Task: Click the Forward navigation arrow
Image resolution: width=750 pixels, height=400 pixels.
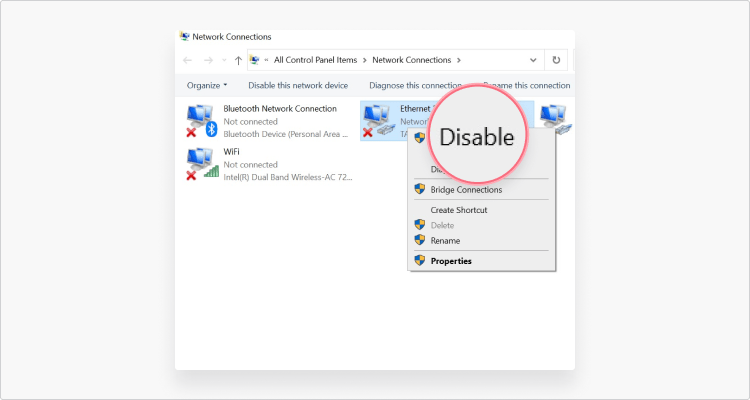Action: [x=208, y=60]
